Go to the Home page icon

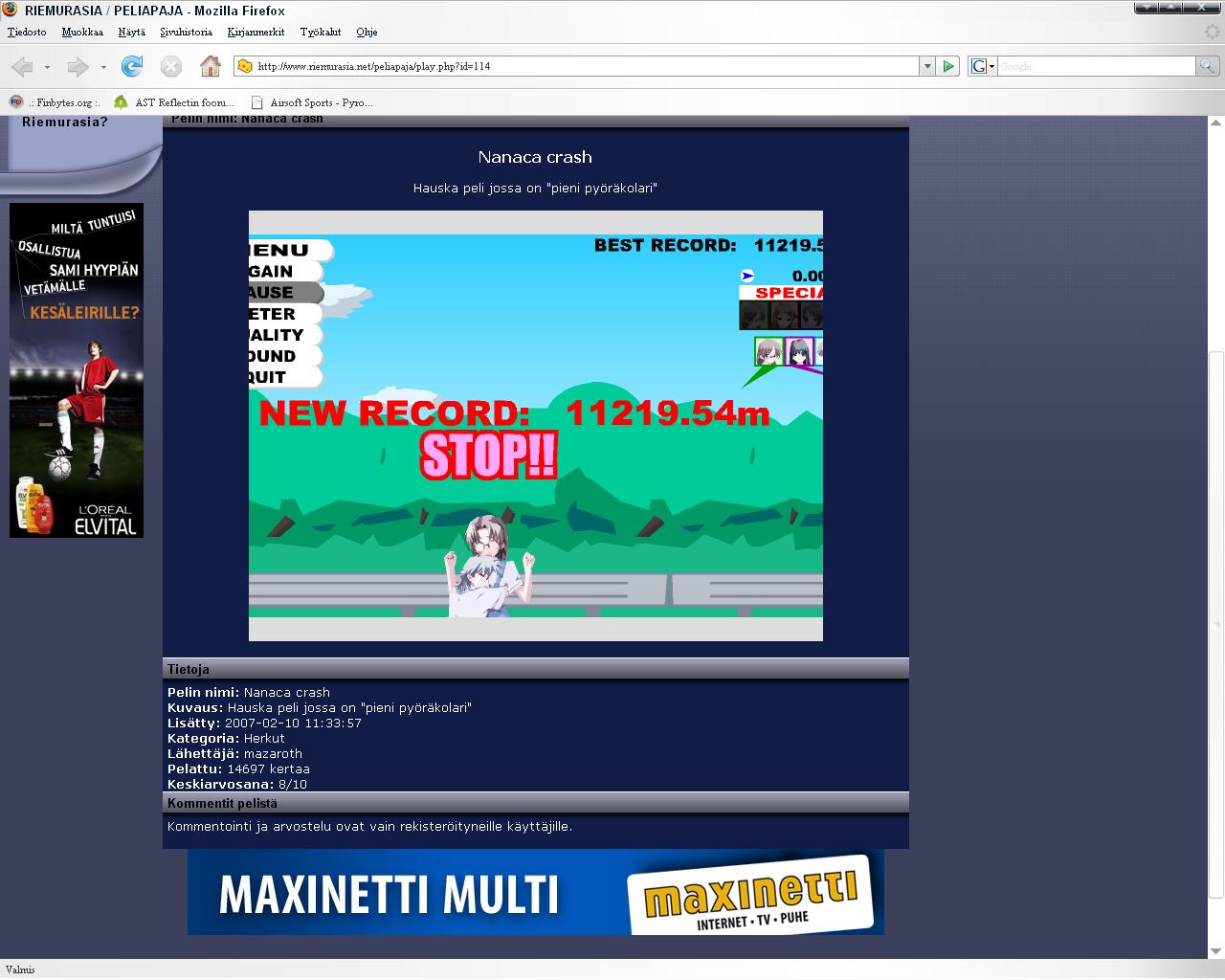[211, 66]
